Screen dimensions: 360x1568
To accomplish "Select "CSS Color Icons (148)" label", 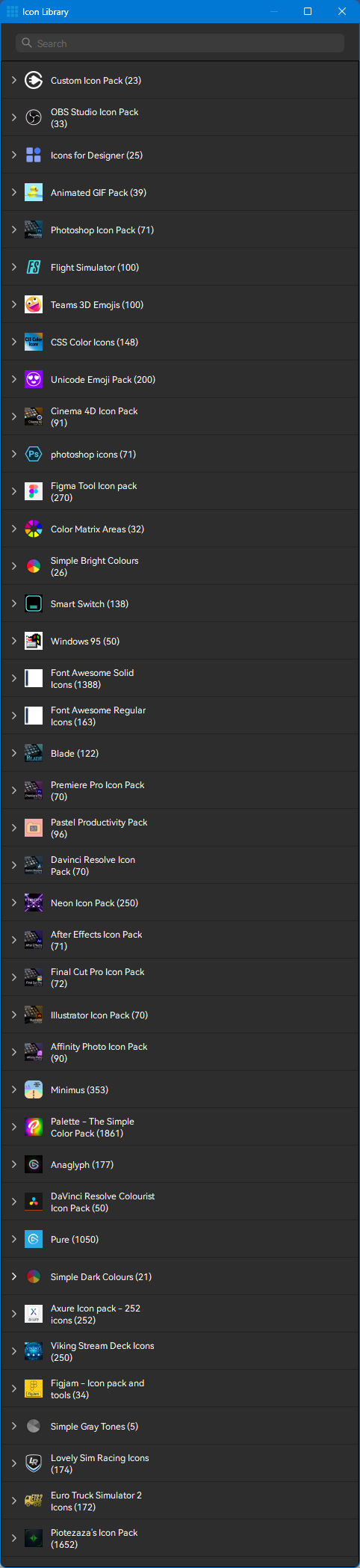I will point(94,342).
